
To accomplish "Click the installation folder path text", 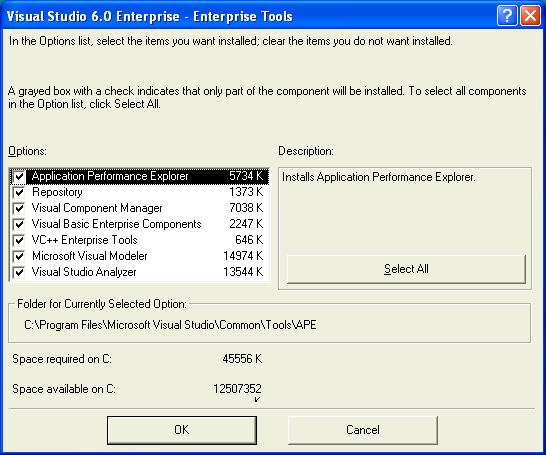I will (x=170, y=325).
